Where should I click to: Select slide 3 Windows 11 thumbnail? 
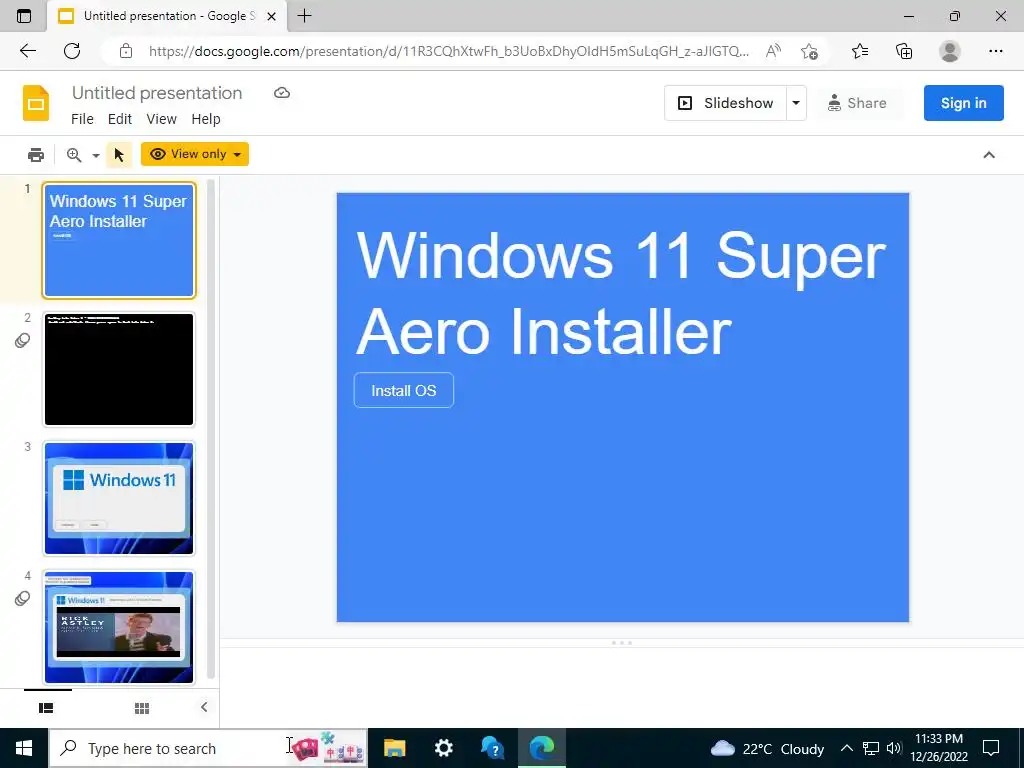[x=119, y=498]
